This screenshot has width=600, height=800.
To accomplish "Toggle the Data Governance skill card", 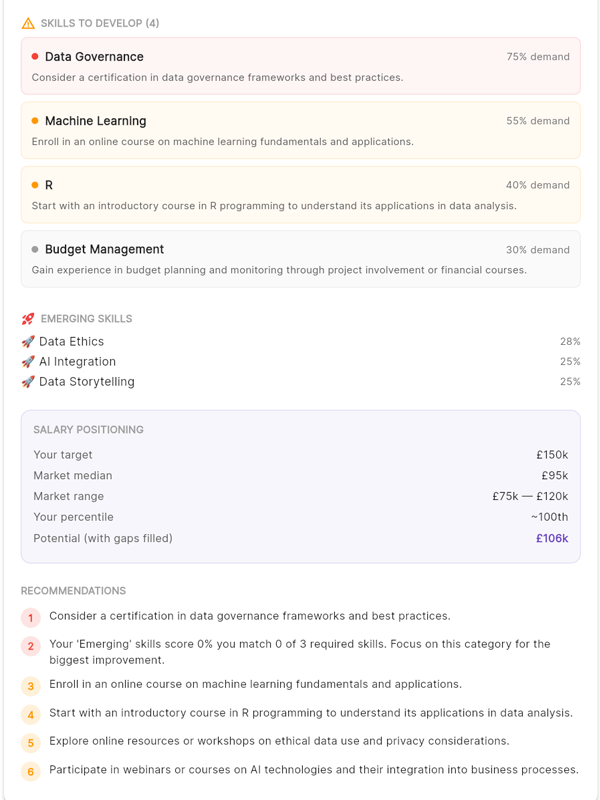I will 300,65.
